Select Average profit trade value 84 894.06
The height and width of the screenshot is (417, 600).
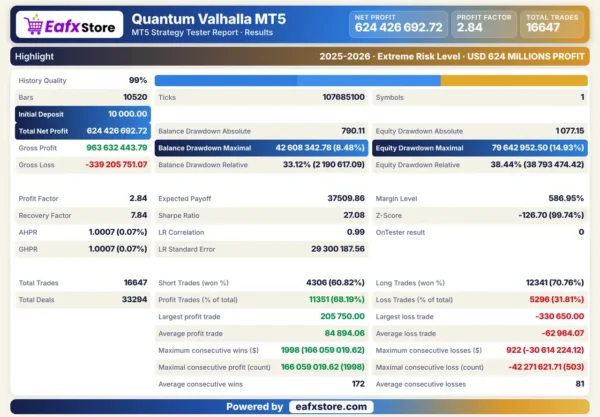click(345, 333)
